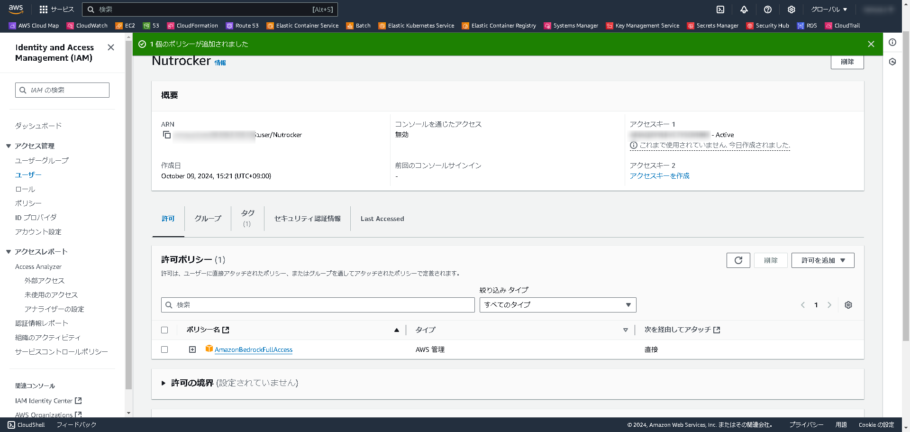This screenshot has height=432, width=910.
Task: Click アクセスキーを作成 link
Action: [x=659, y=176]
